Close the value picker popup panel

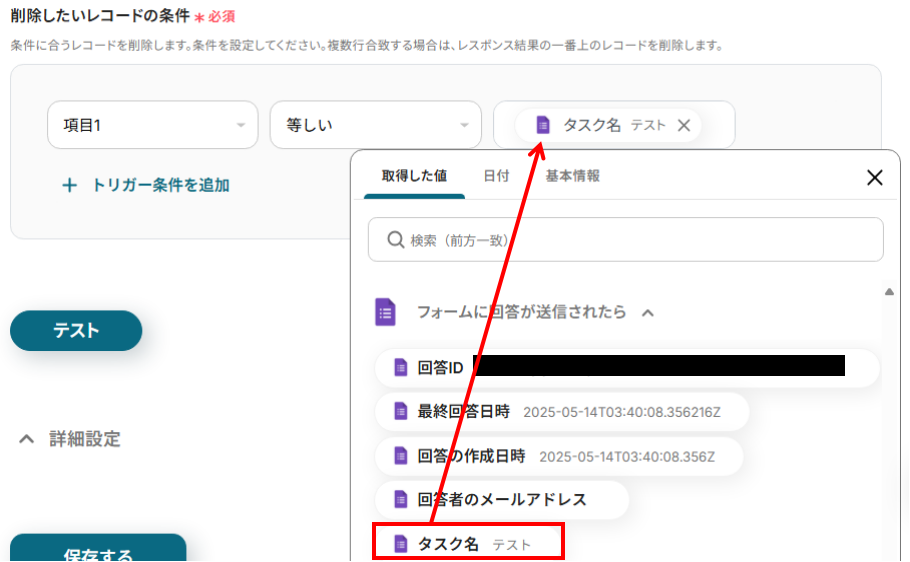(x=874, y=178)
